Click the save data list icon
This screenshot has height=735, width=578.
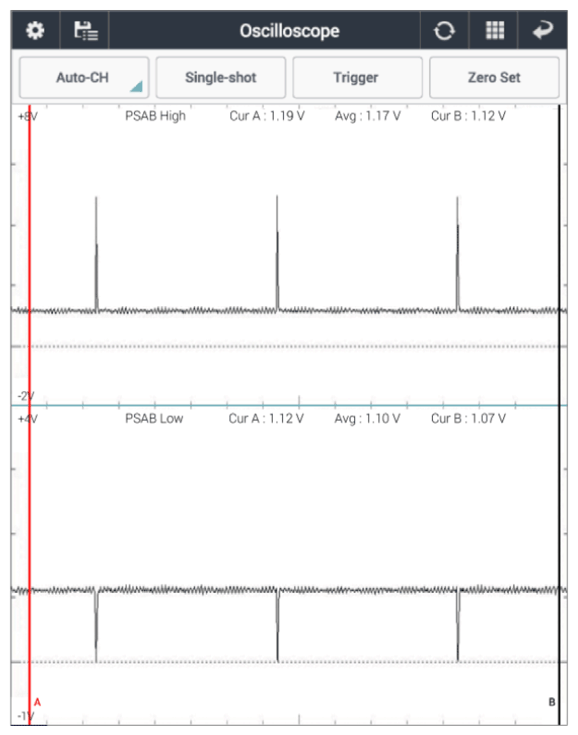(86, 31)
